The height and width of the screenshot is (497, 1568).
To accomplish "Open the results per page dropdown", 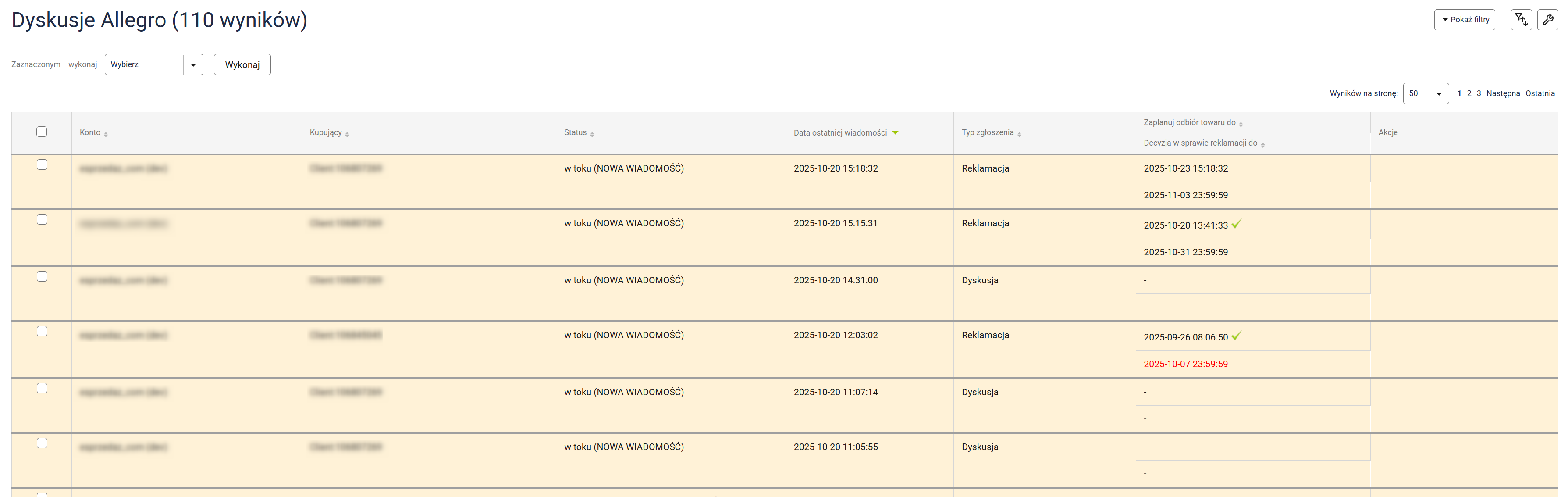I will point(1425,93).
